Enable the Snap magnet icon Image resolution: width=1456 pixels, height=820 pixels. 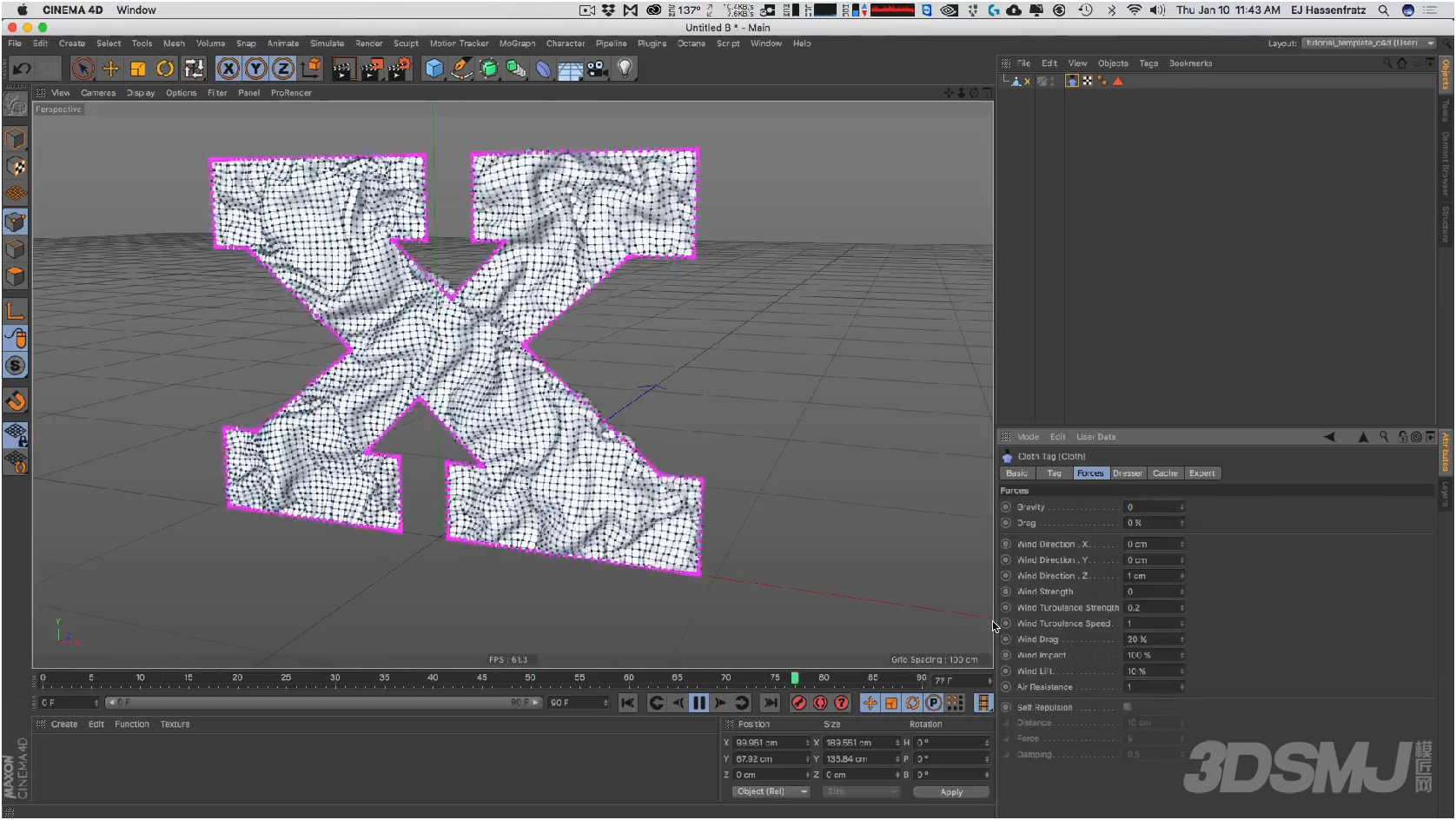coord(16,401)
